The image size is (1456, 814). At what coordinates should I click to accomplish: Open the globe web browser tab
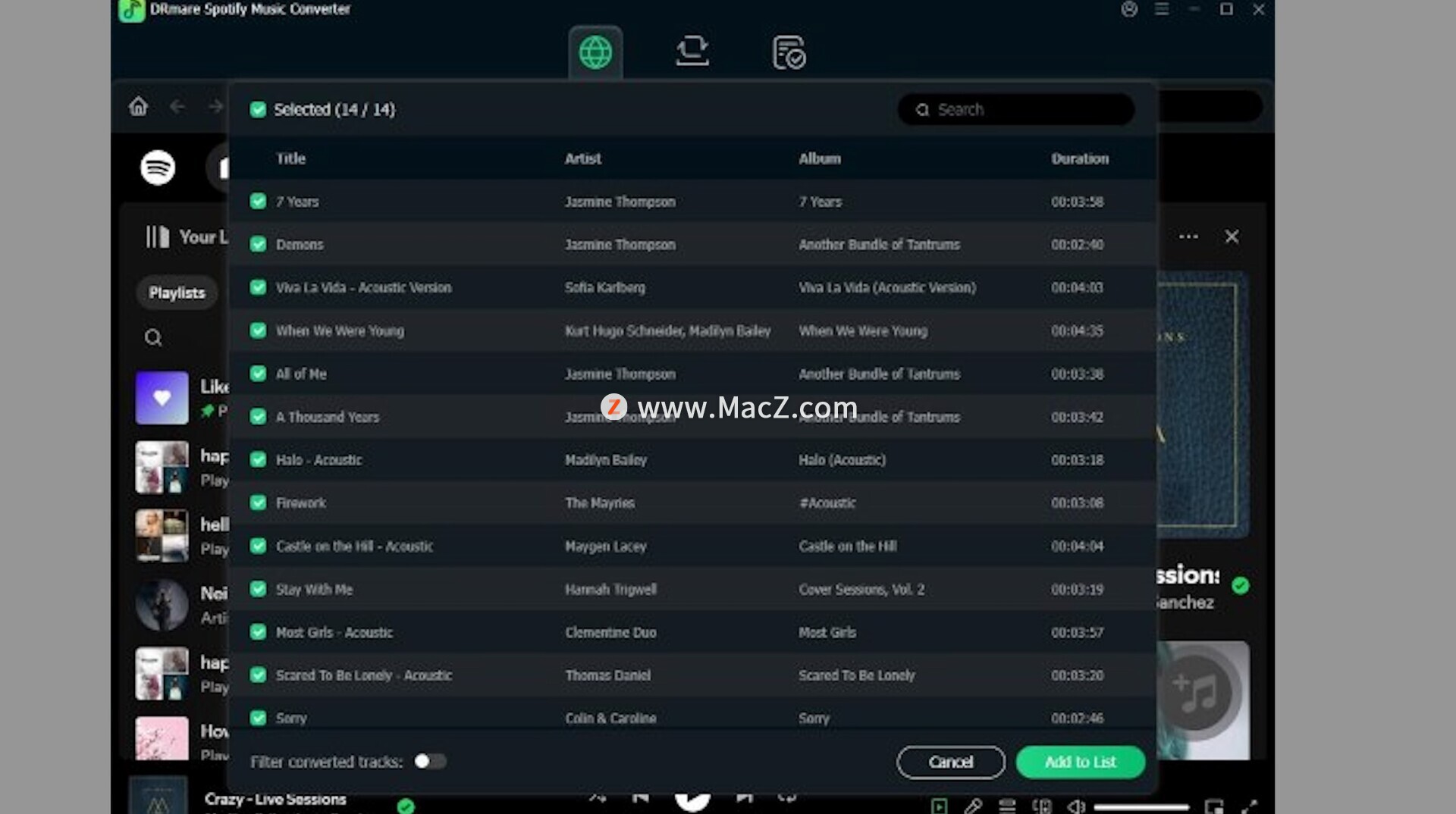(595, 52)
